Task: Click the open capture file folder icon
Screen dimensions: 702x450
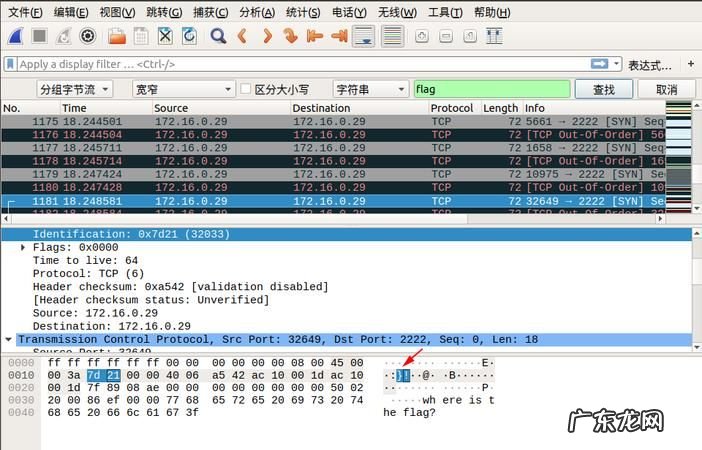Action: click(x=117, y=36)
